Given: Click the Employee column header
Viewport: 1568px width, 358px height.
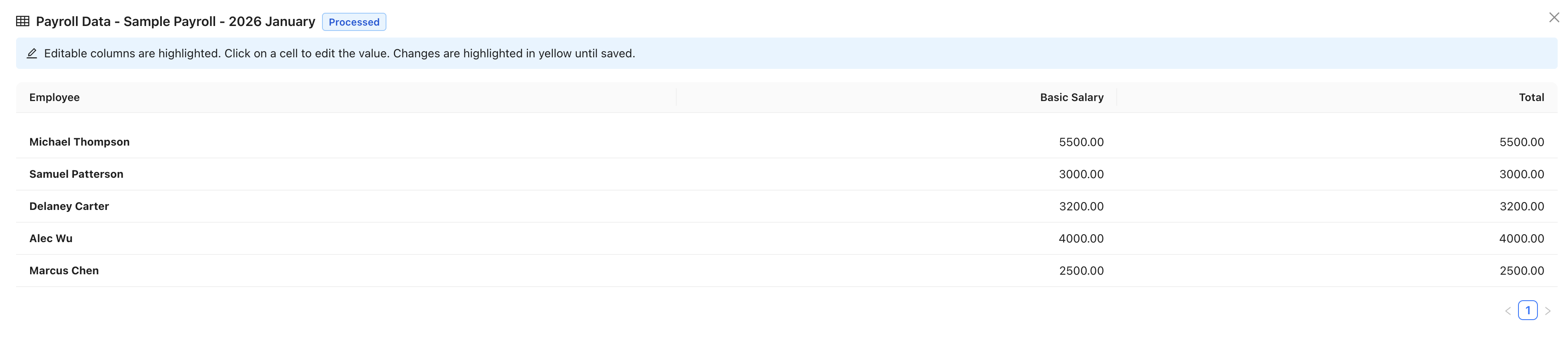Looking at the screenshot, I should pos(54,97).
